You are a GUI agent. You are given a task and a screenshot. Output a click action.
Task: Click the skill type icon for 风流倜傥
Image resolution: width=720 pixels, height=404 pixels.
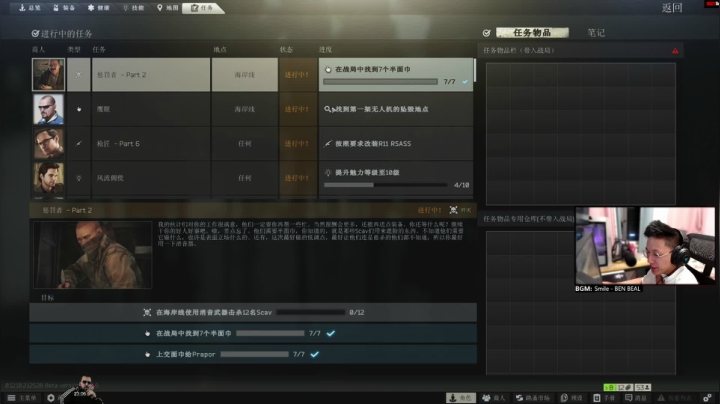(79, 178)
